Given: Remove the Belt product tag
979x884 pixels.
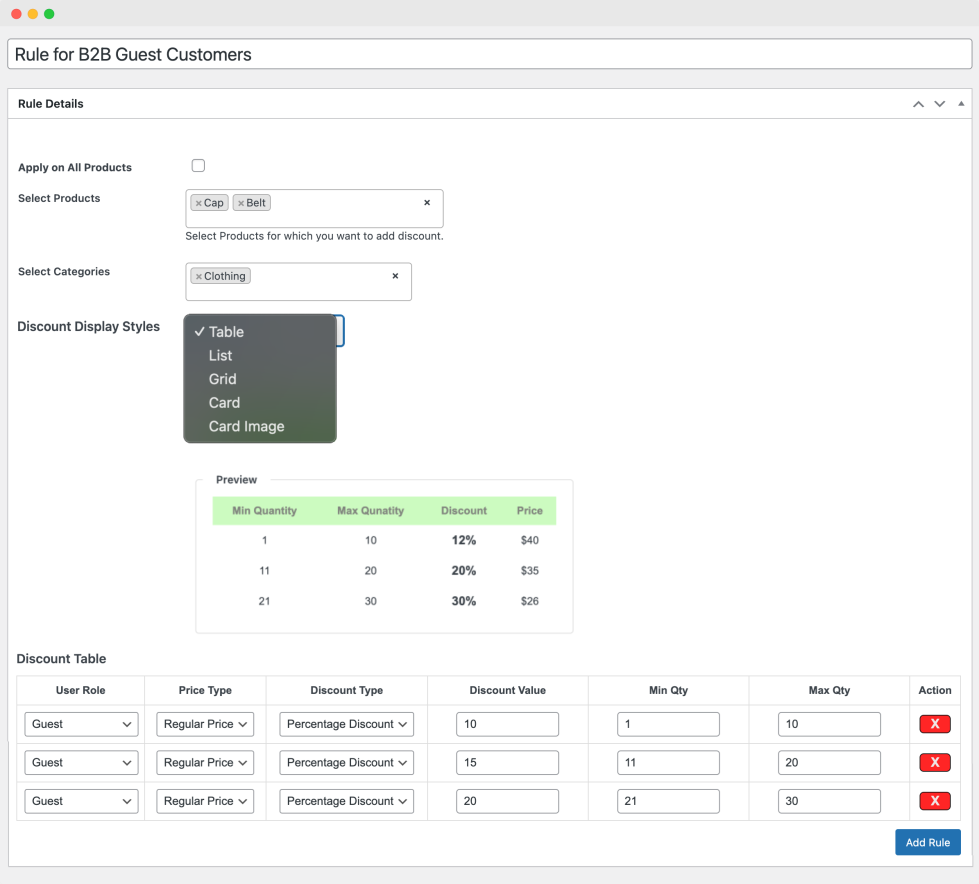Looking at the screenshot, I should coord(241,203).
